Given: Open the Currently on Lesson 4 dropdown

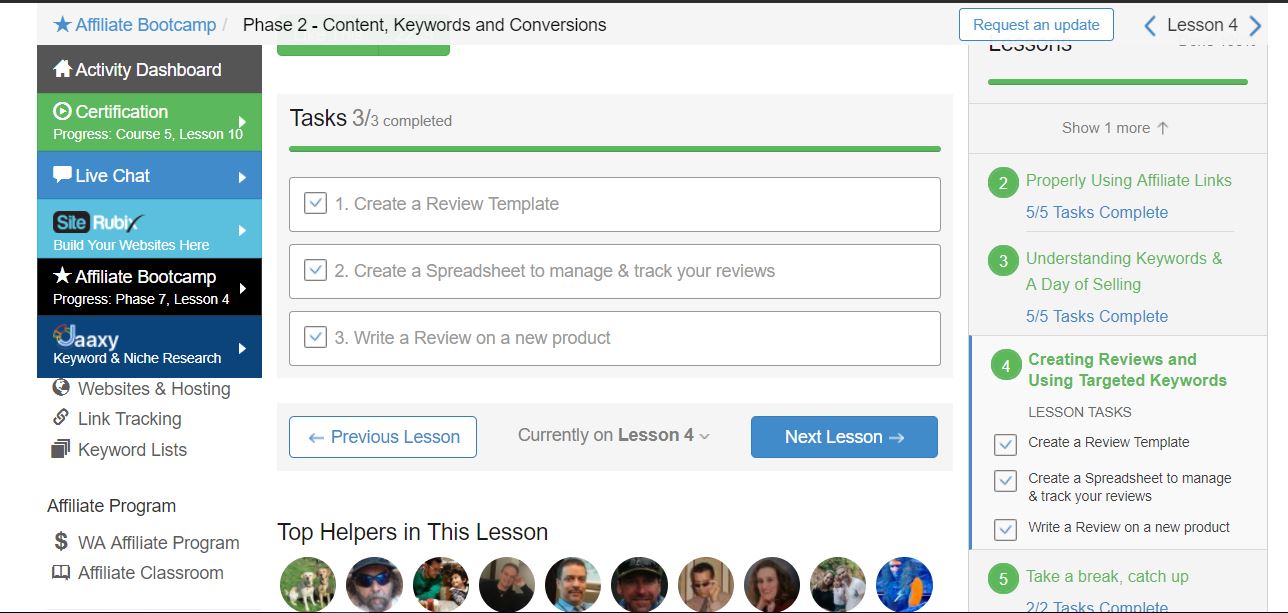Looking at the screenshot, I should click(x=614, y=436).
